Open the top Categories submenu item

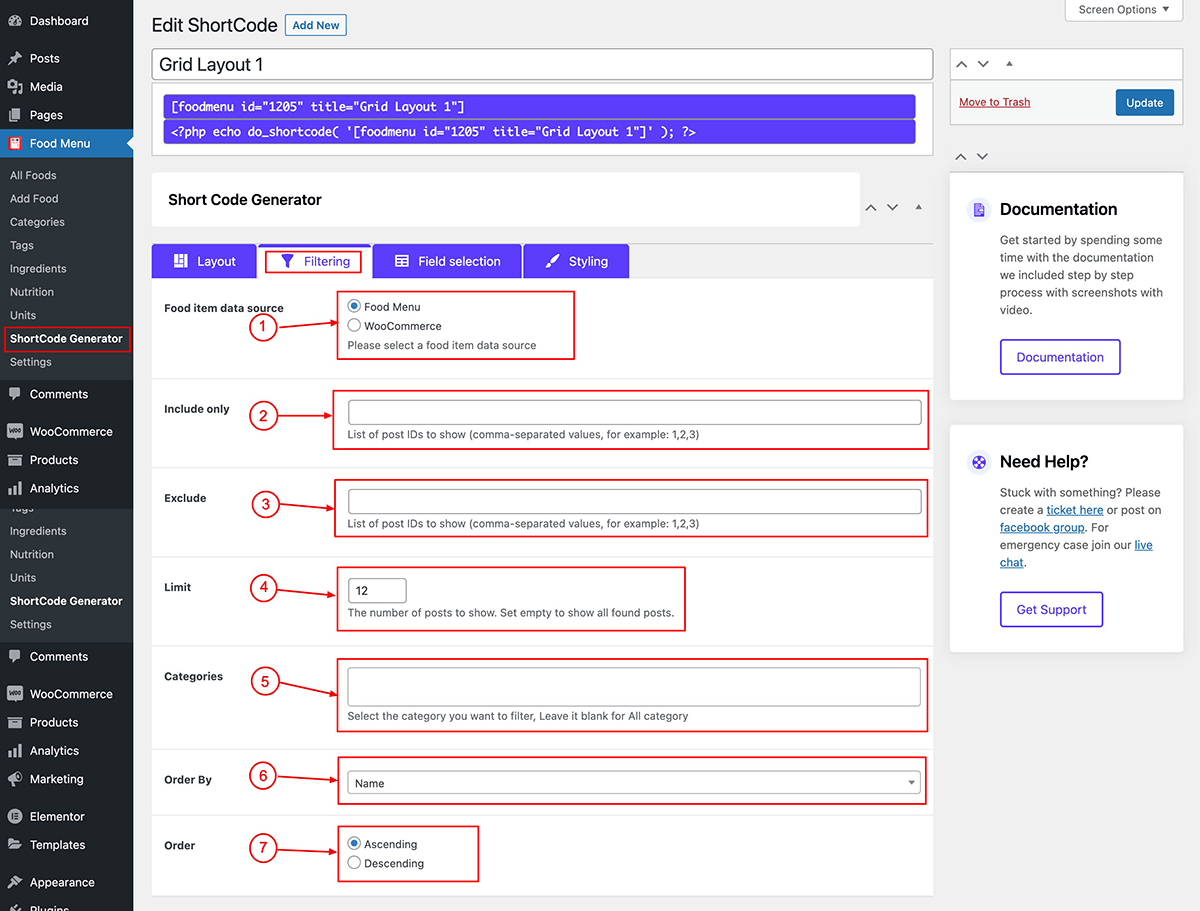[37, 222]
